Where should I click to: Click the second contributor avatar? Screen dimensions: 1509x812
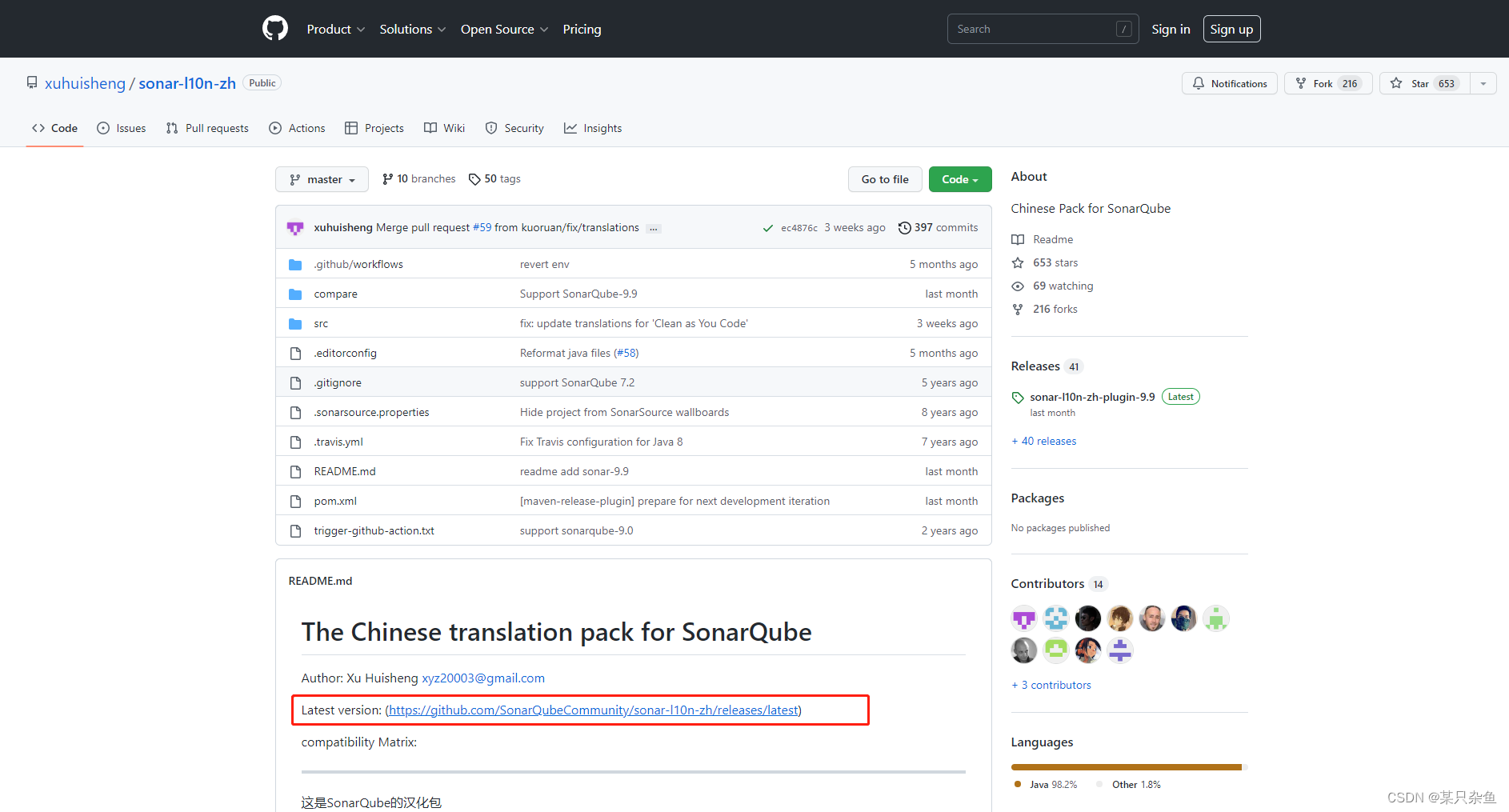(1056, 618)
